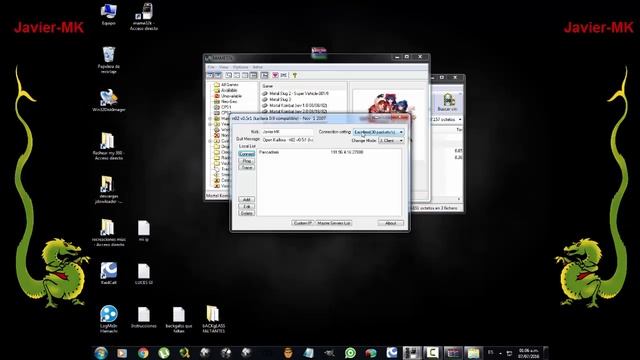Open the mame32k shortcut on the desktop
Screen dimensions: 640x360
pyautogui.click(x=144, y=16)
